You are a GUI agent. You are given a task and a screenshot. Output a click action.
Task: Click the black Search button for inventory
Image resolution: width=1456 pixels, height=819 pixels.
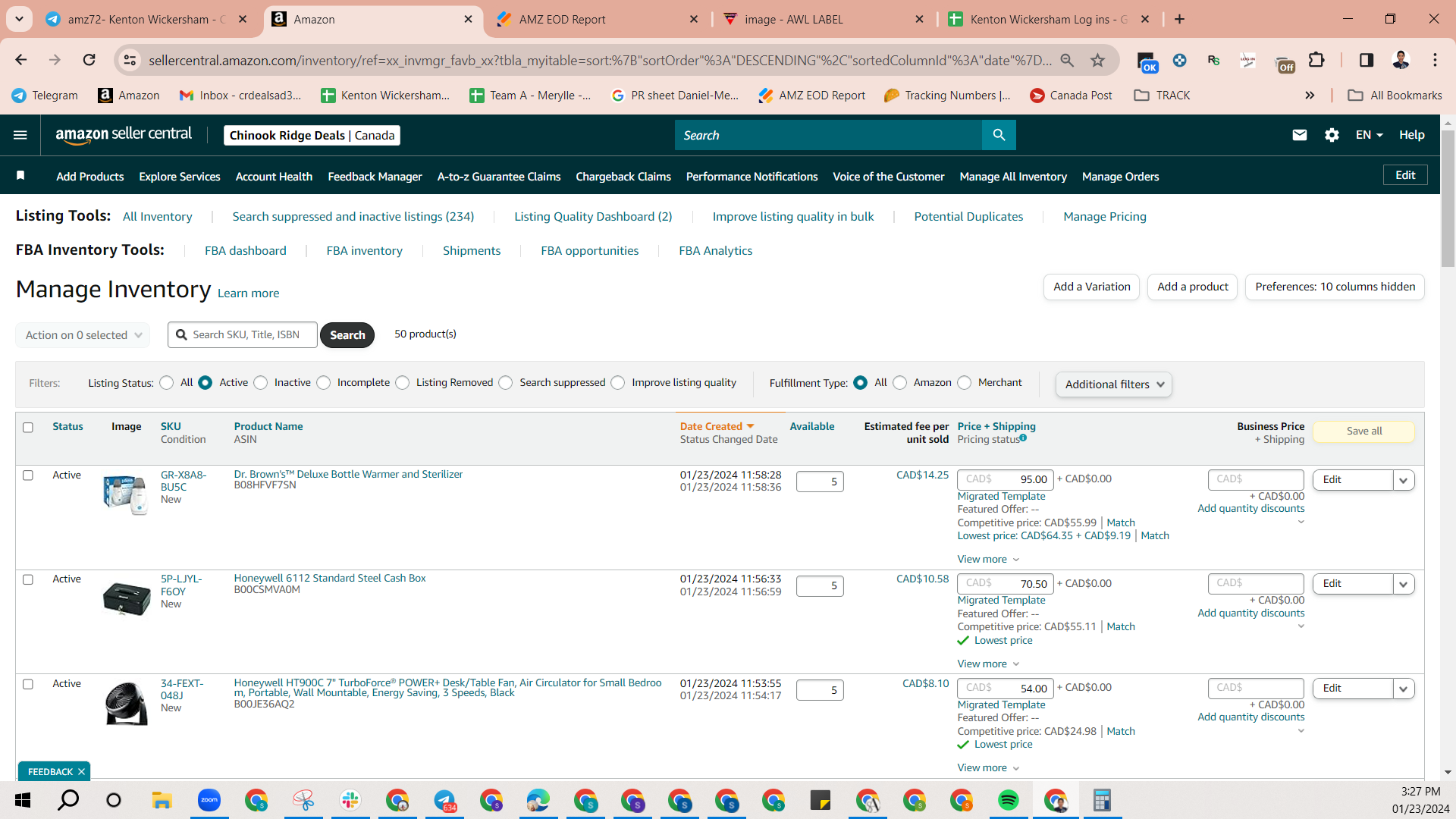347,335
